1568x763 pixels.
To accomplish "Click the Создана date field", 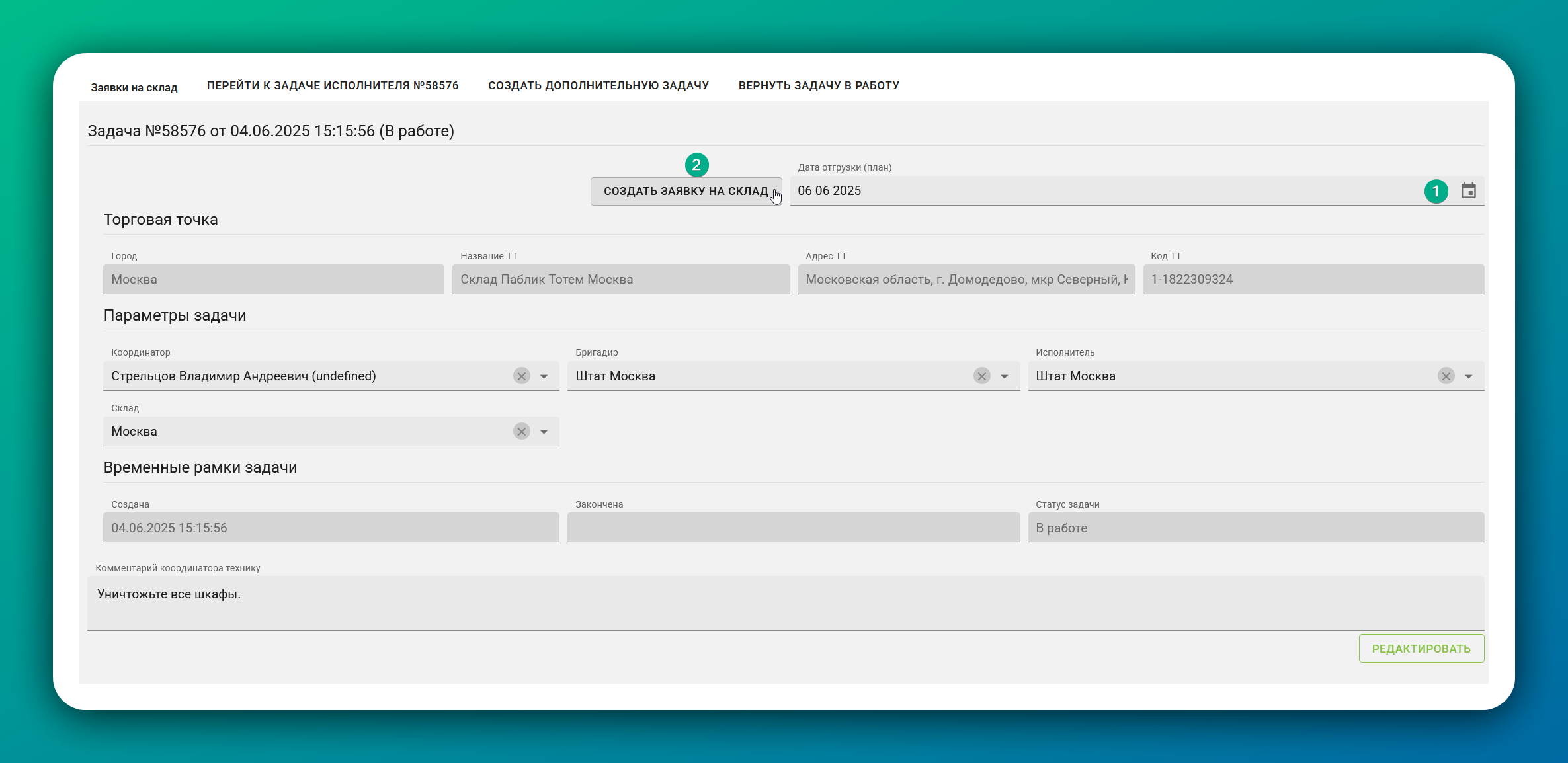I will coord(331,528).
